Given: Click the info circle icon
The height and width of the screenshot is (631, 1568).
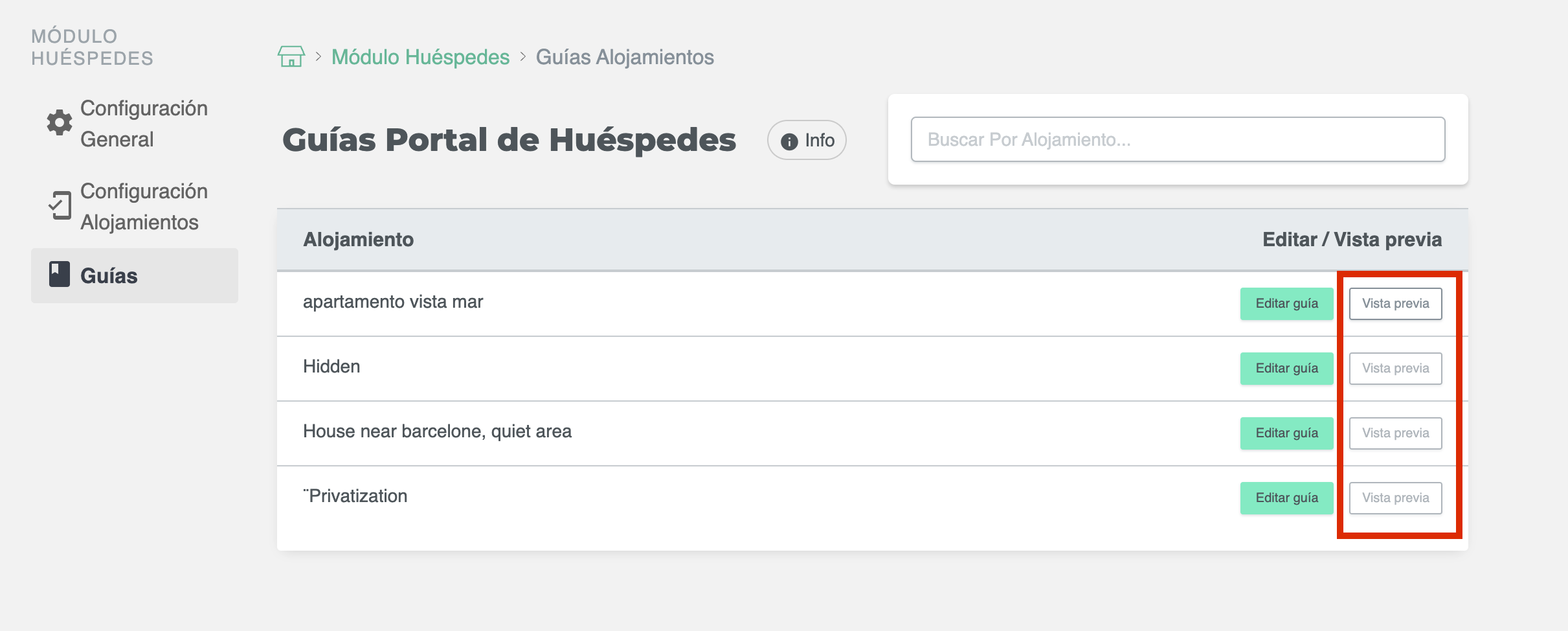Looking at the screenshot, I should (x=789, y=141).
